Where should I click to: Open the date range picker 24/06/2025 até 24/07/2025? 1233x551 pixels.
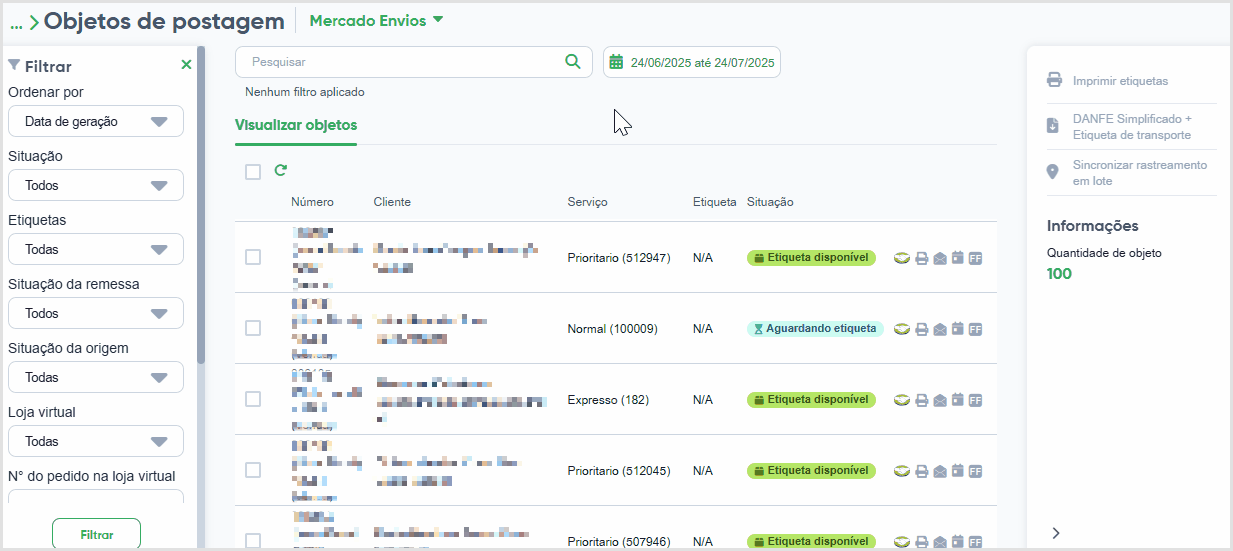click(x=692, y=62)
